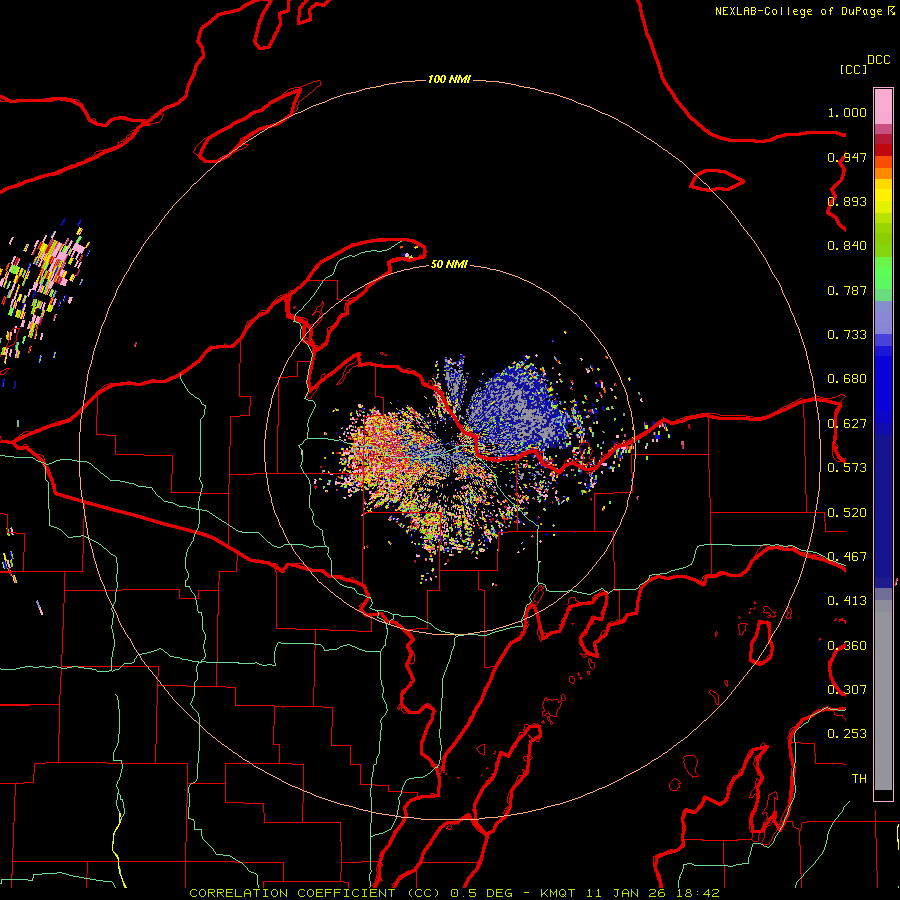Click the 100 NMI range ring label

(449, 79)
